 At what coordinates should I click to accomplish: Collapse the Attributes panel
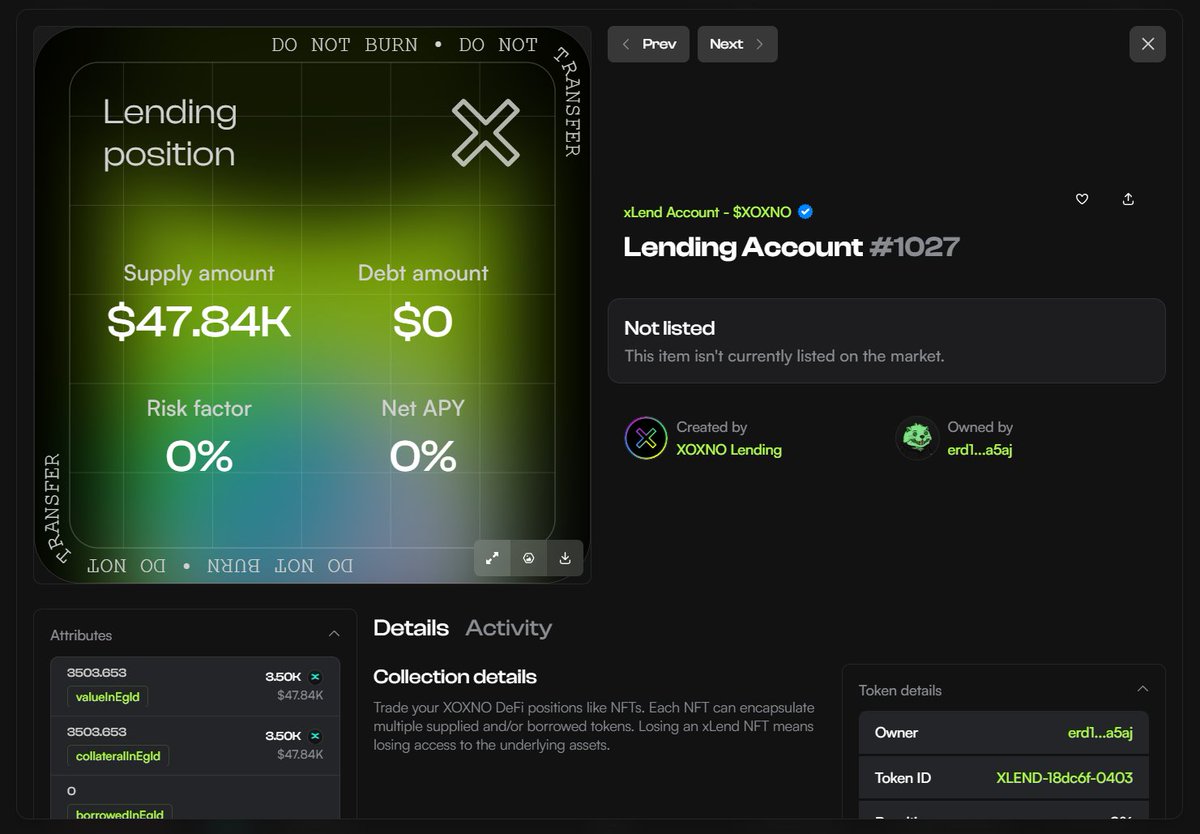tap(334, 634)
